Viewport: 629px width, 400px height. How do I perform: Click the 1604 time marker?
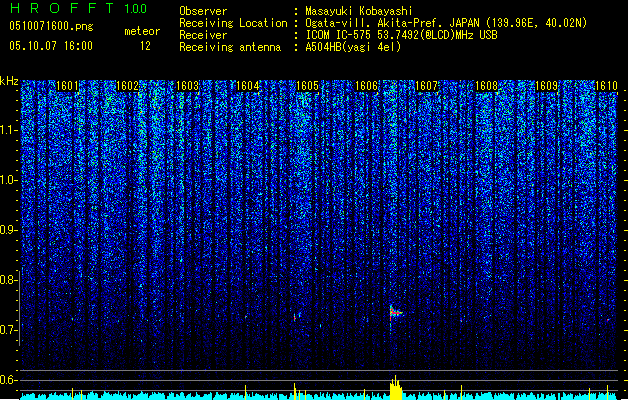[x=248, y=86]
